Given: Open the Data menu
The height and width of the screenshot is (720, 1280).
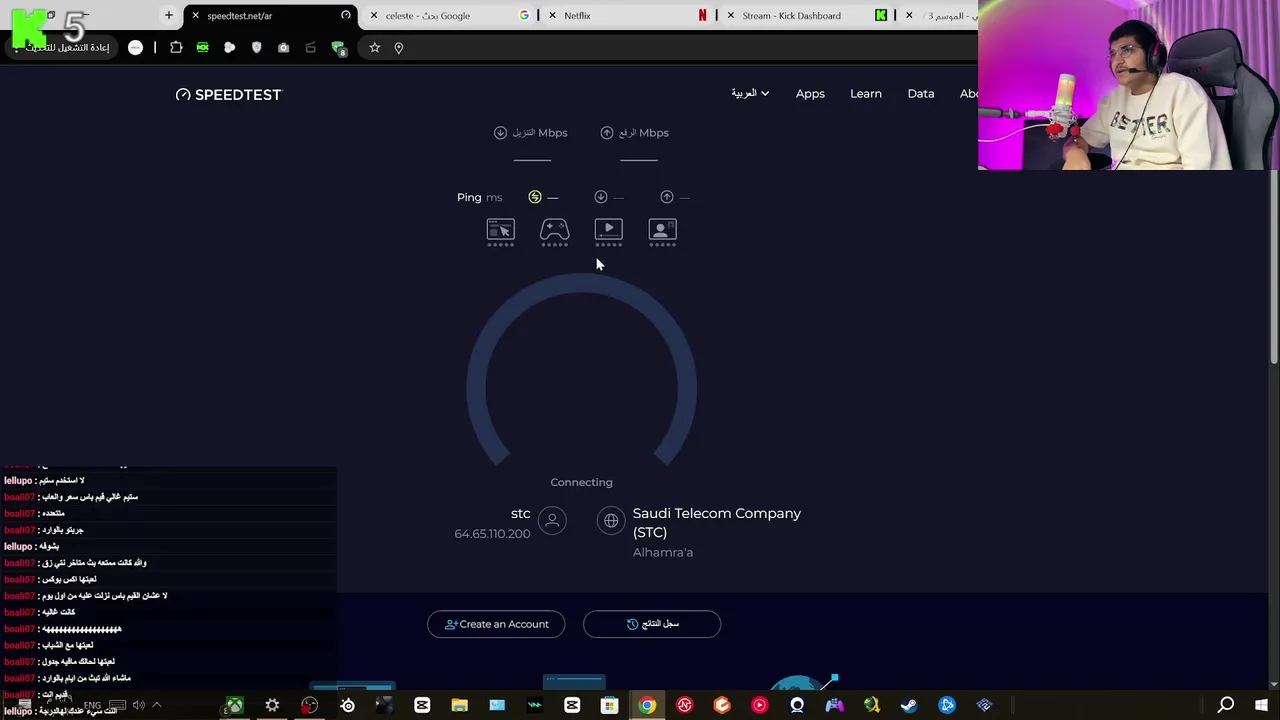Looking at the screenshot, I should click(x=921, y=93).
